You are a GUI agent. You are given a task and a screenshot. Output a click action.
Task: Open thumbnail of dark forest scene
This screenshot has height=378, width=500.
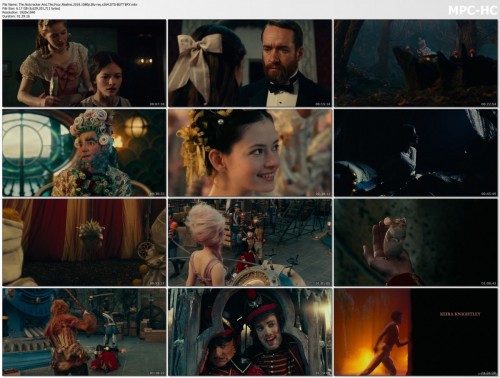point(416,63)
